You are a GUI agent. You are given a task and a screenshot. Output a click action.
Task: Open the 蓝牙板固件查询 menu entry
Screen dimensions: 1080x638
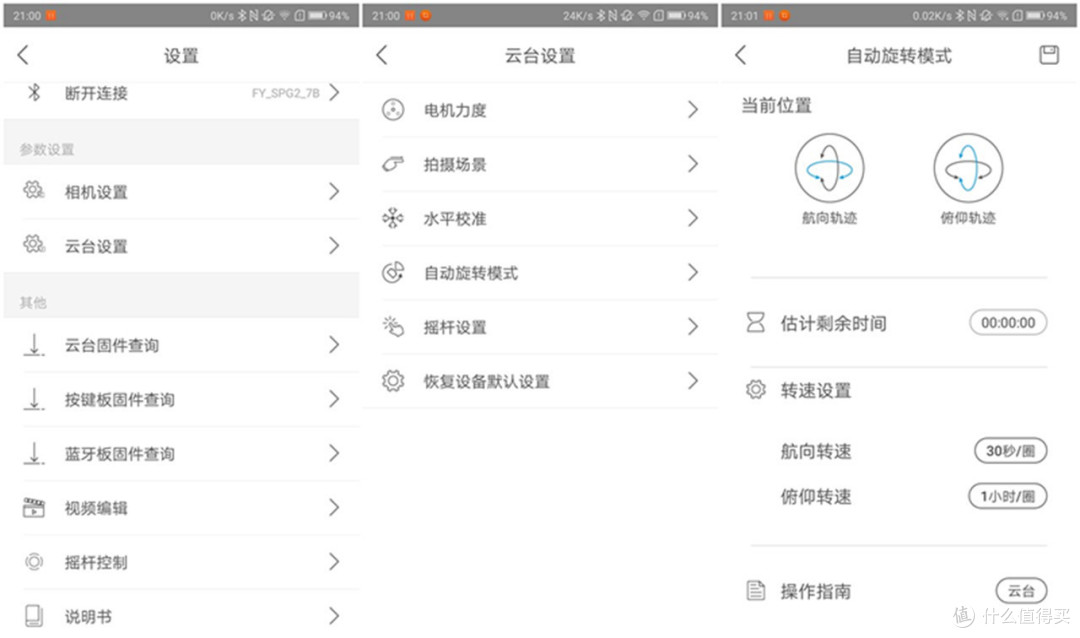point(181,453)
